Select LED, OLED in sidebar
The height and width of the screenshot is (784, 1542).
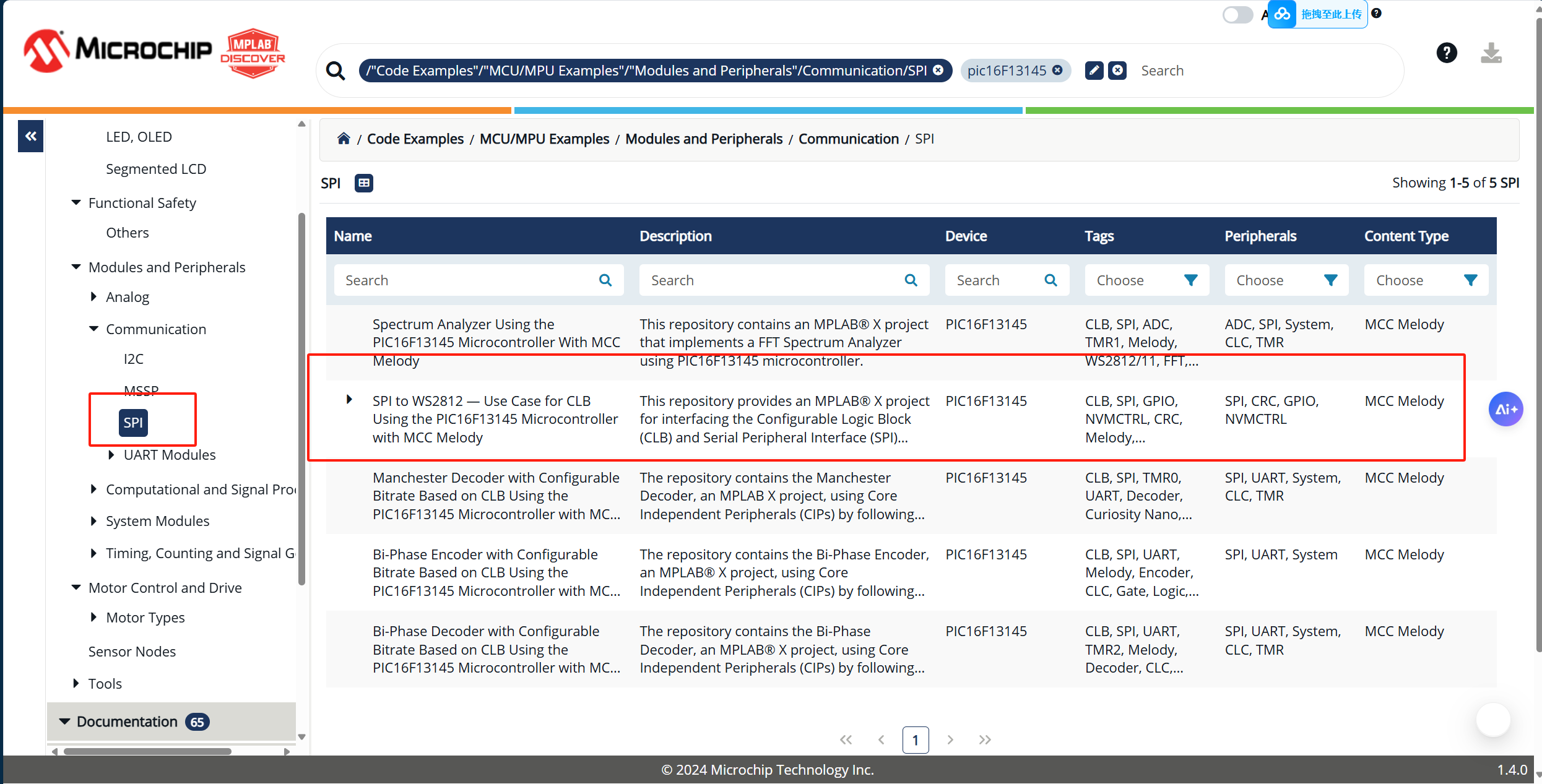coord(139,137)
